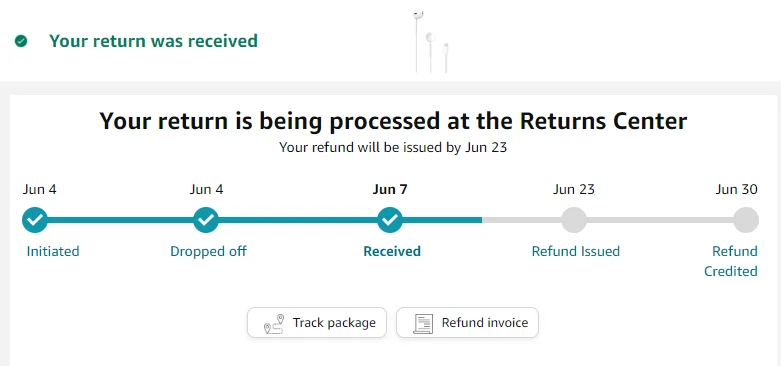This screenshot has width=781, height=366.
Task: Click the map route icon on Track package
Action: 273,324
